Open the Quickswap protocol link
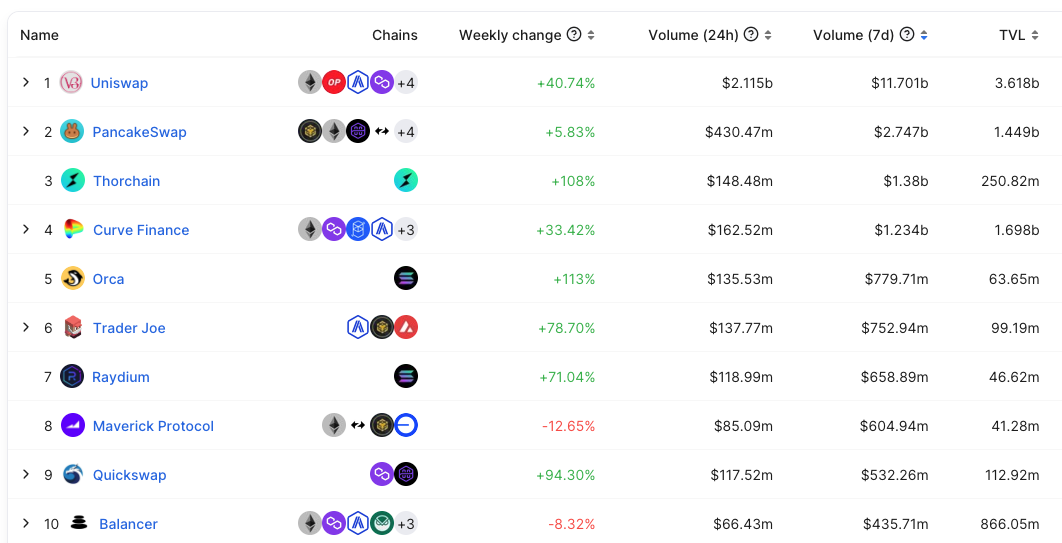This screenshot has width=1062, height=543. (x=129, y=475)
